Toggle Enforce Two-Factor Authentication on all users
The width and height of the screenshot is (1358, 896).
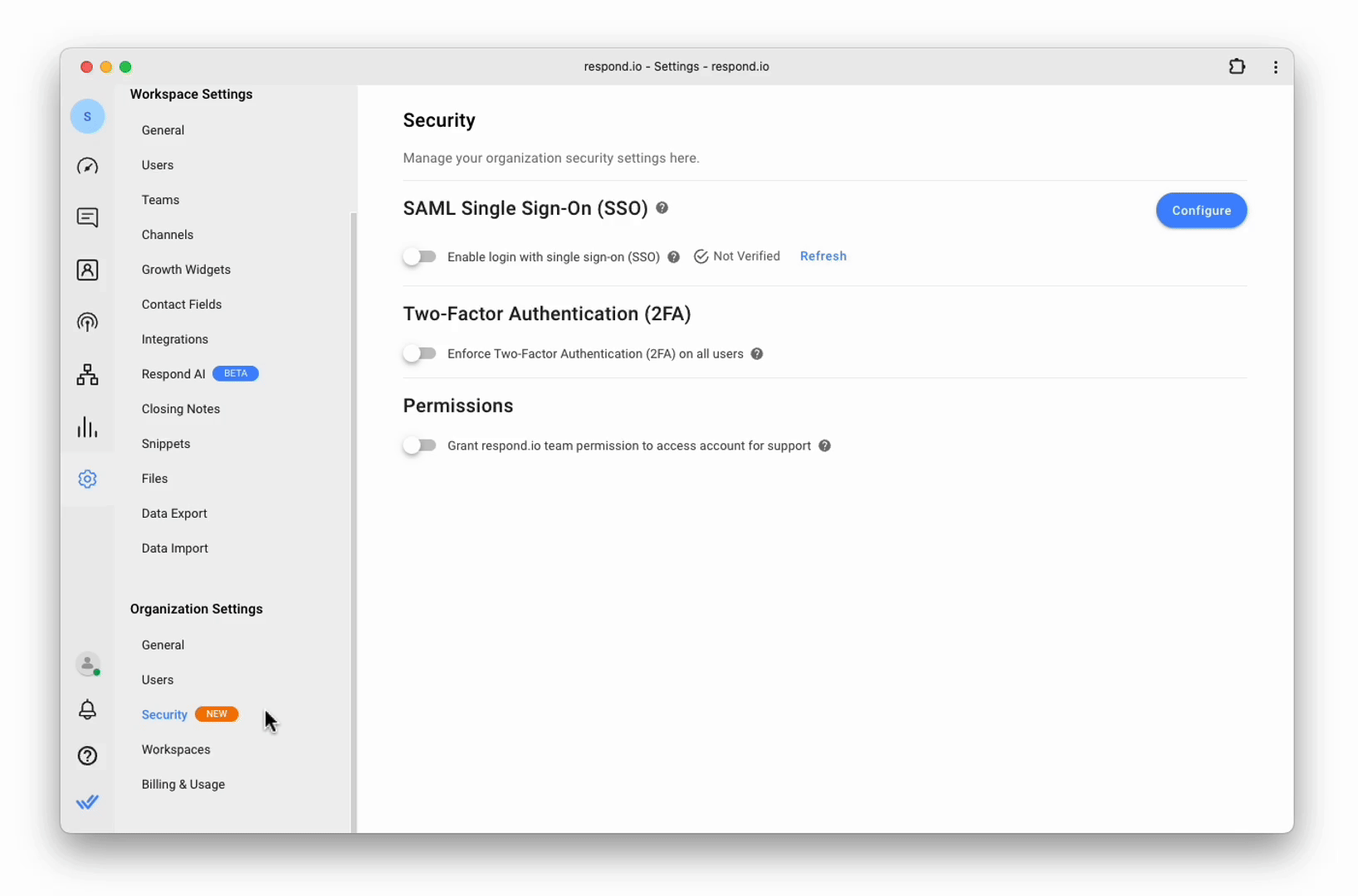pyautogui.click(x=420, y=353)
